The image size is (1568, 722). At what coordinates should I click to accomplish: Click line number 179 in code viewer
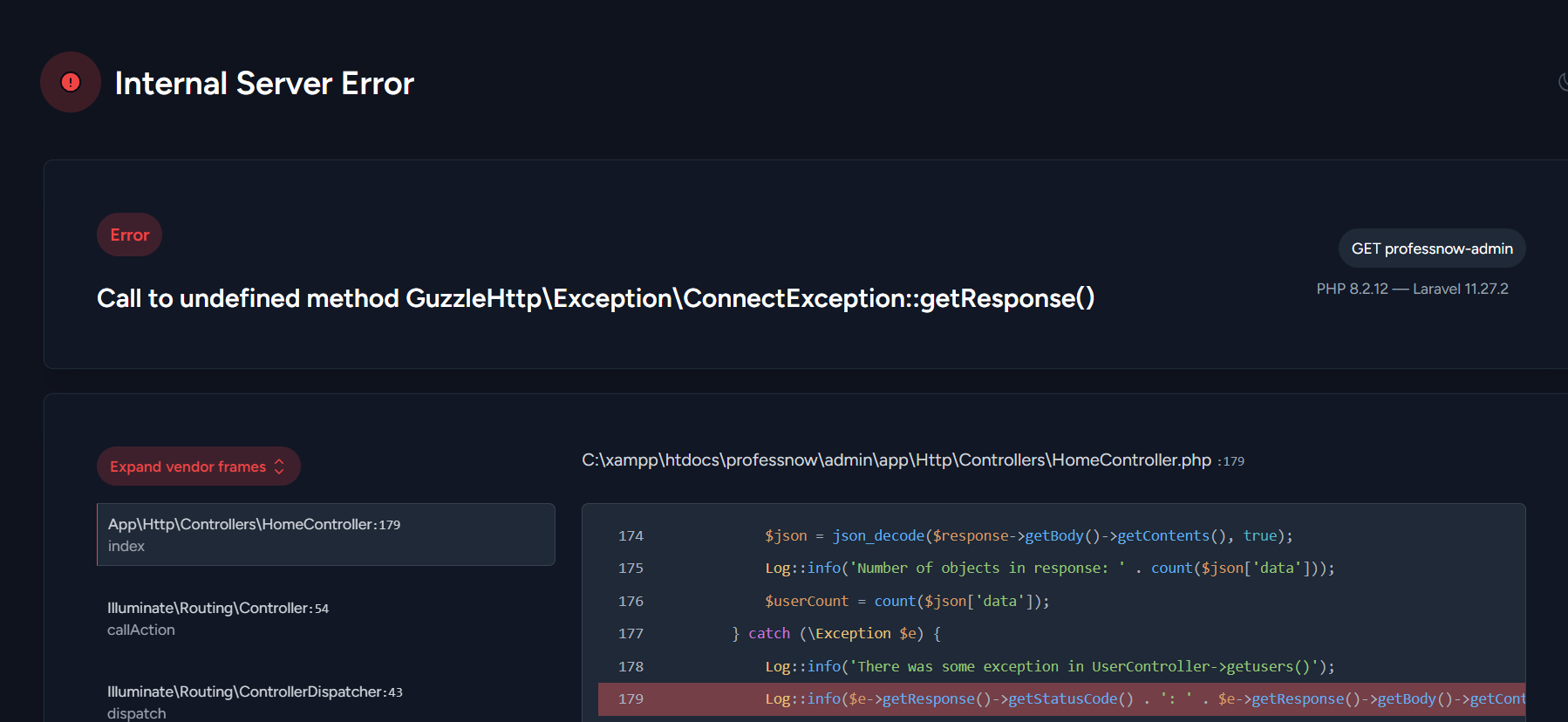631,699
